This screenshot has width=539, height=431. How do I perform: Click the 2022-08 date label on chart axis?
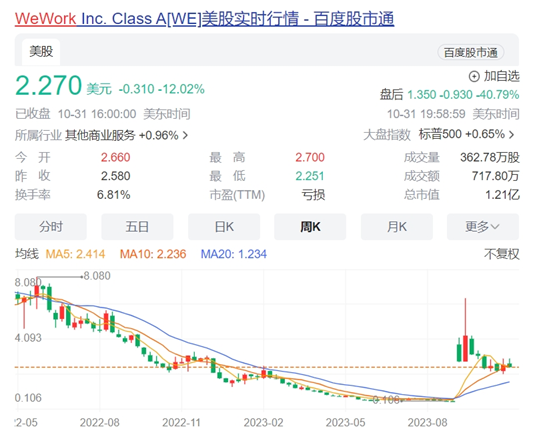coord(100,422)
